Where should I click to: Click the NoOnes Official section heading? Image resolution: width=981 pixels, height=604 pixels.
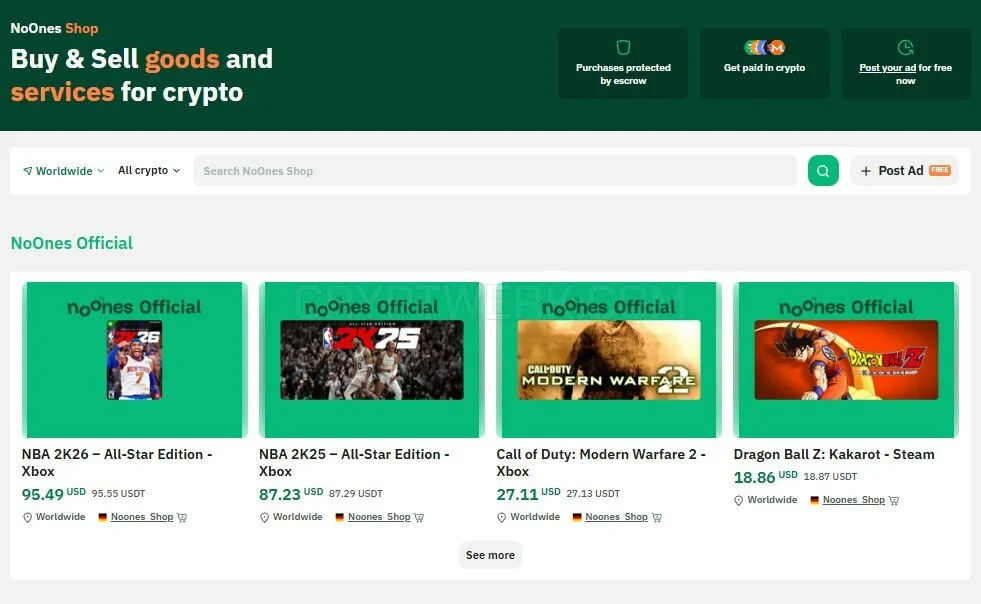(x=72, y=243)
